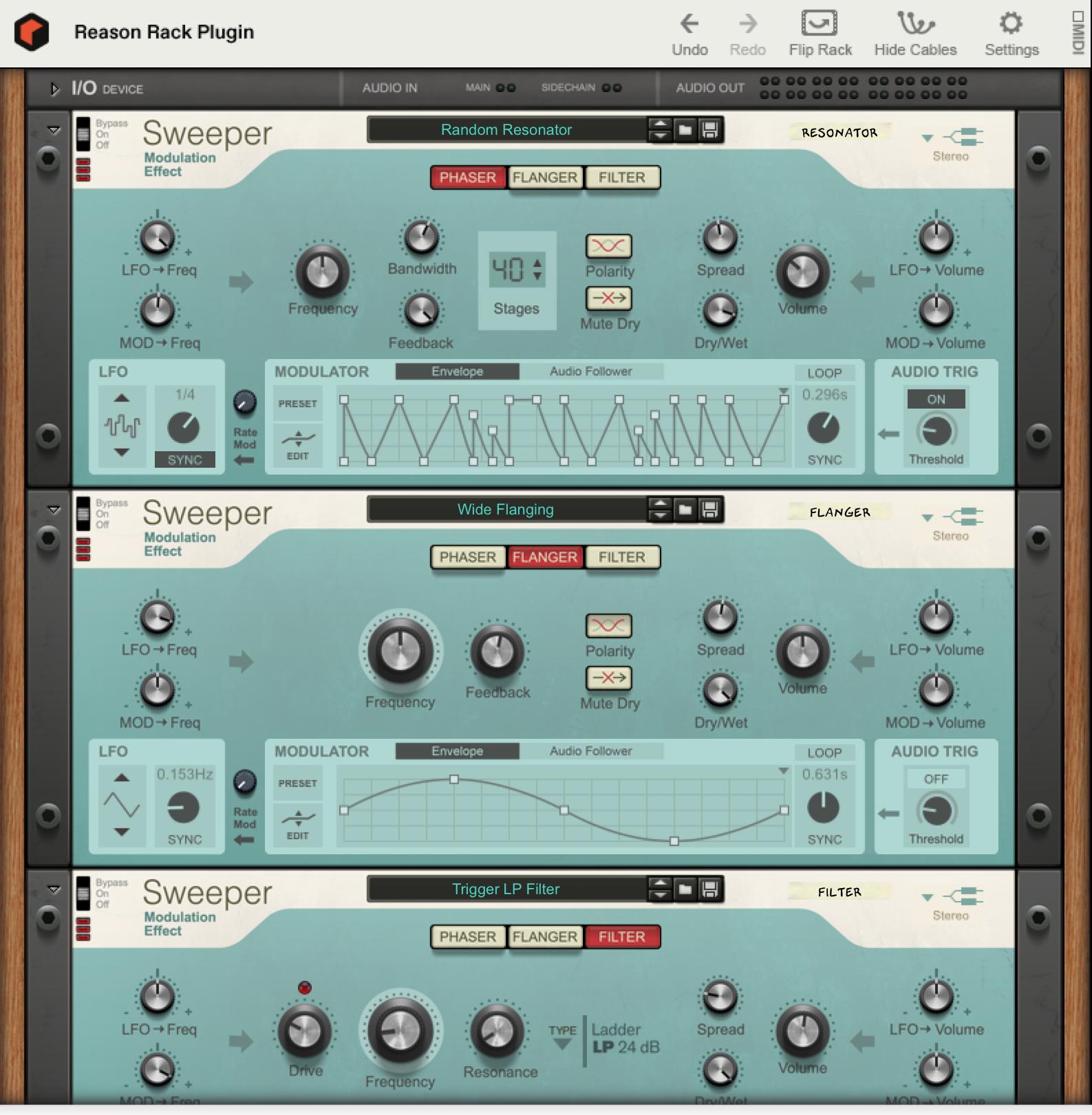Viewport: 1092px width, 1115px height.
Task: Click Flanger Feedback knob
Action: pyautogui.click(x=497, y=652)
